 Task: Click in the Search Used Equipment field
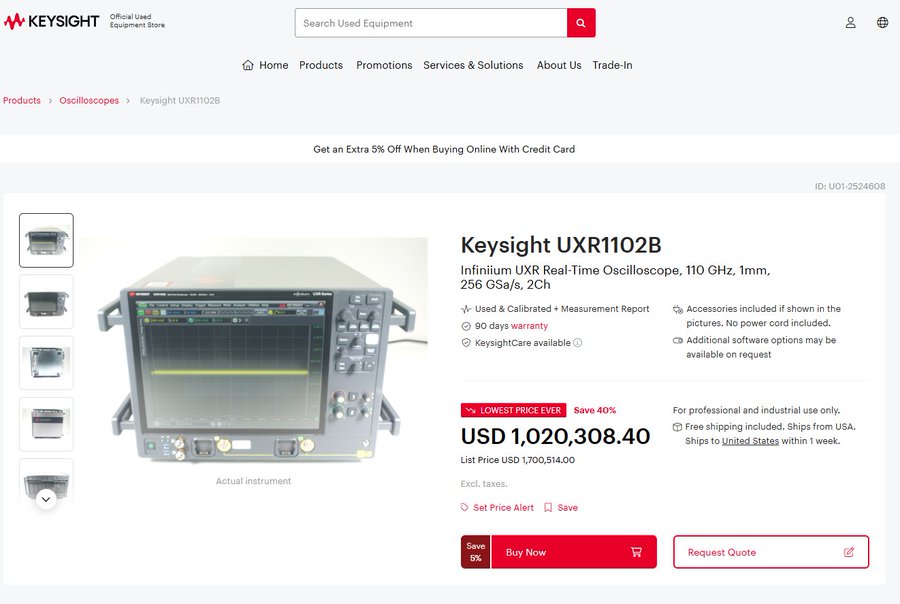(430, 23)
